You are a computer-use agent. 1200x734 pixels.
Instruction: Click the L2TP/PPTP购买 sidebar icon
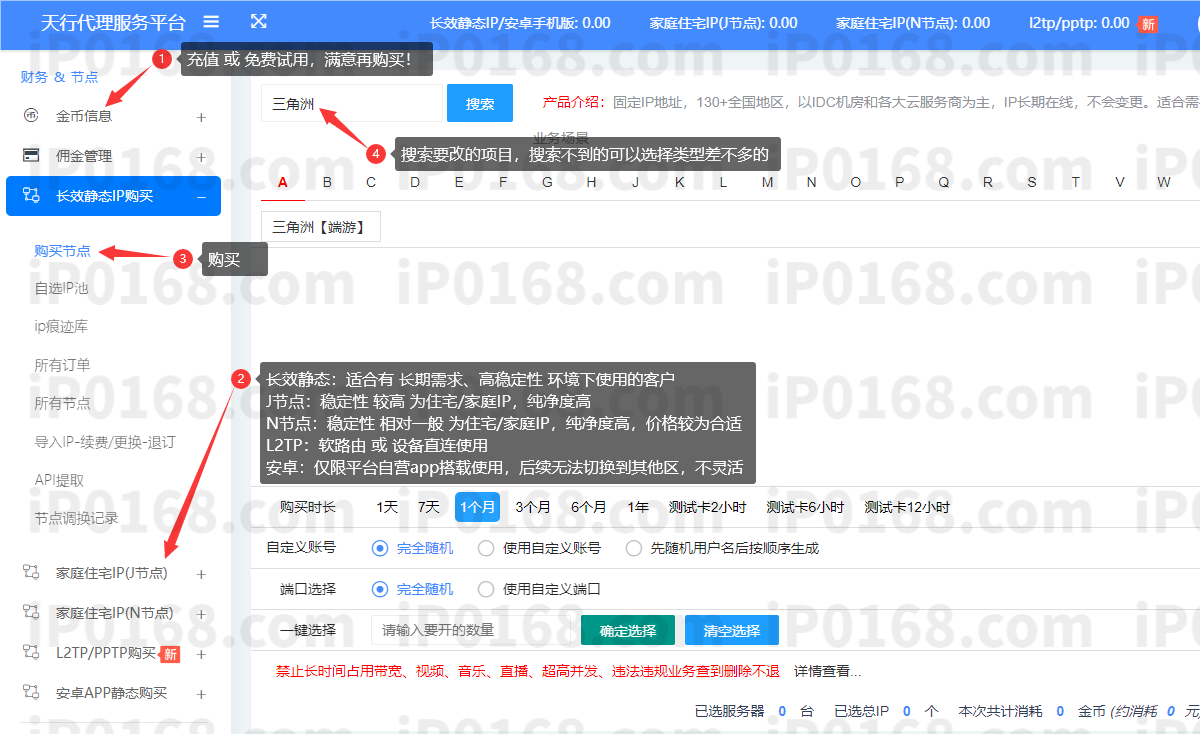tap(31, 653)
